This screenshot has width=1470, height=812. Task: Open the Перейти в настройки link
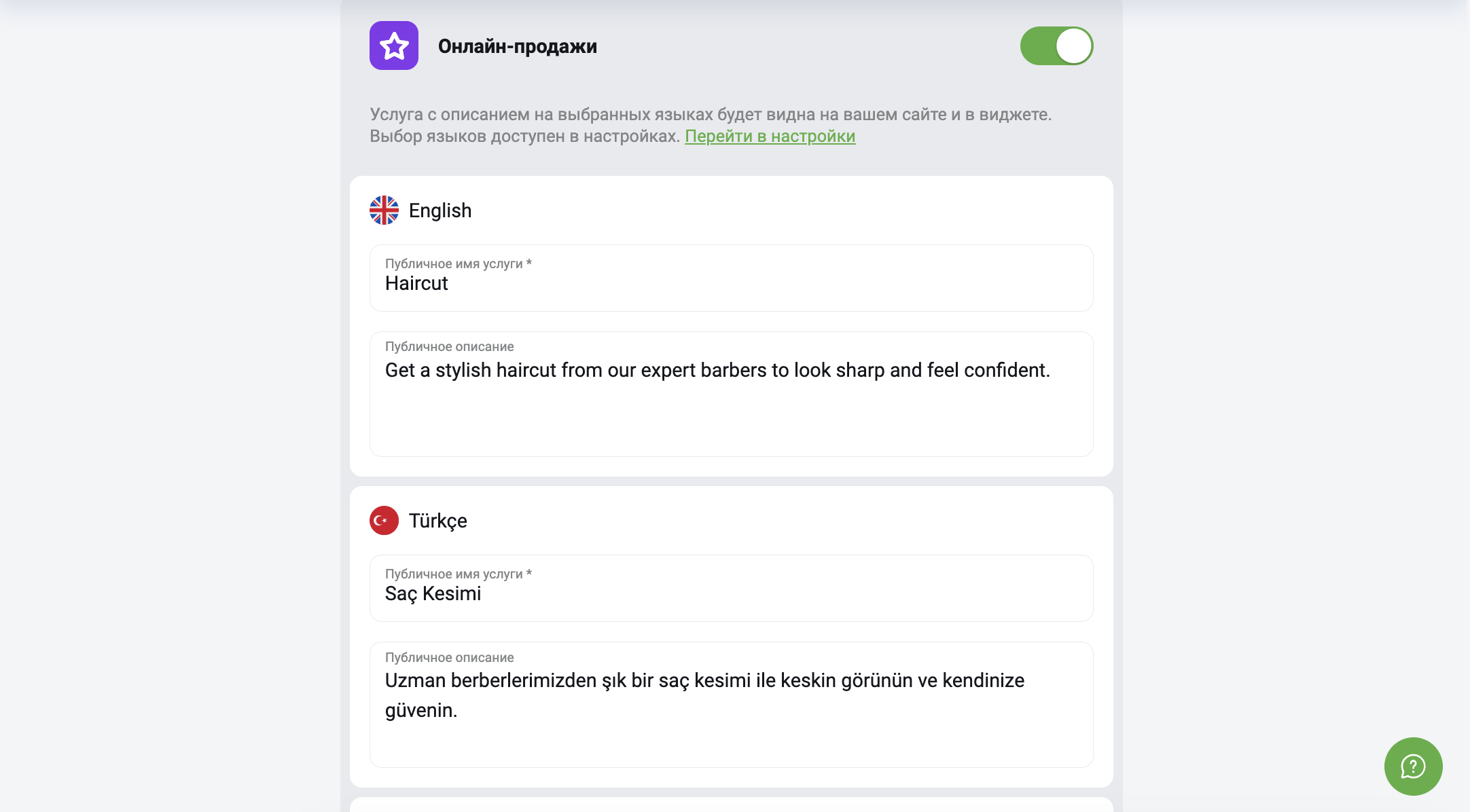point(770,136)
